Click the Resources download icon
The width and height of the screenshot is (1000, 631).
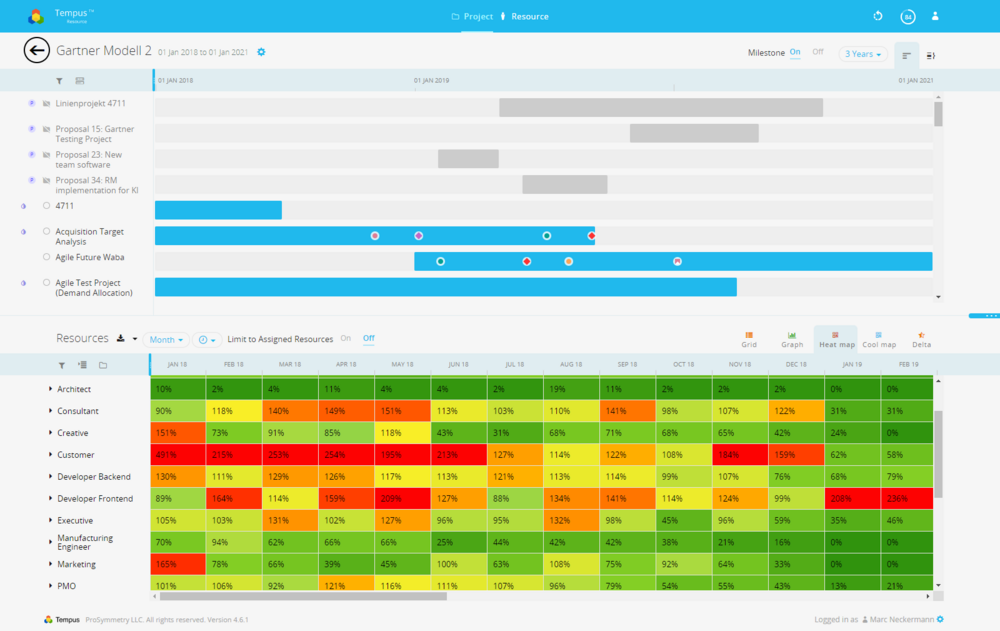coord(120,339)
